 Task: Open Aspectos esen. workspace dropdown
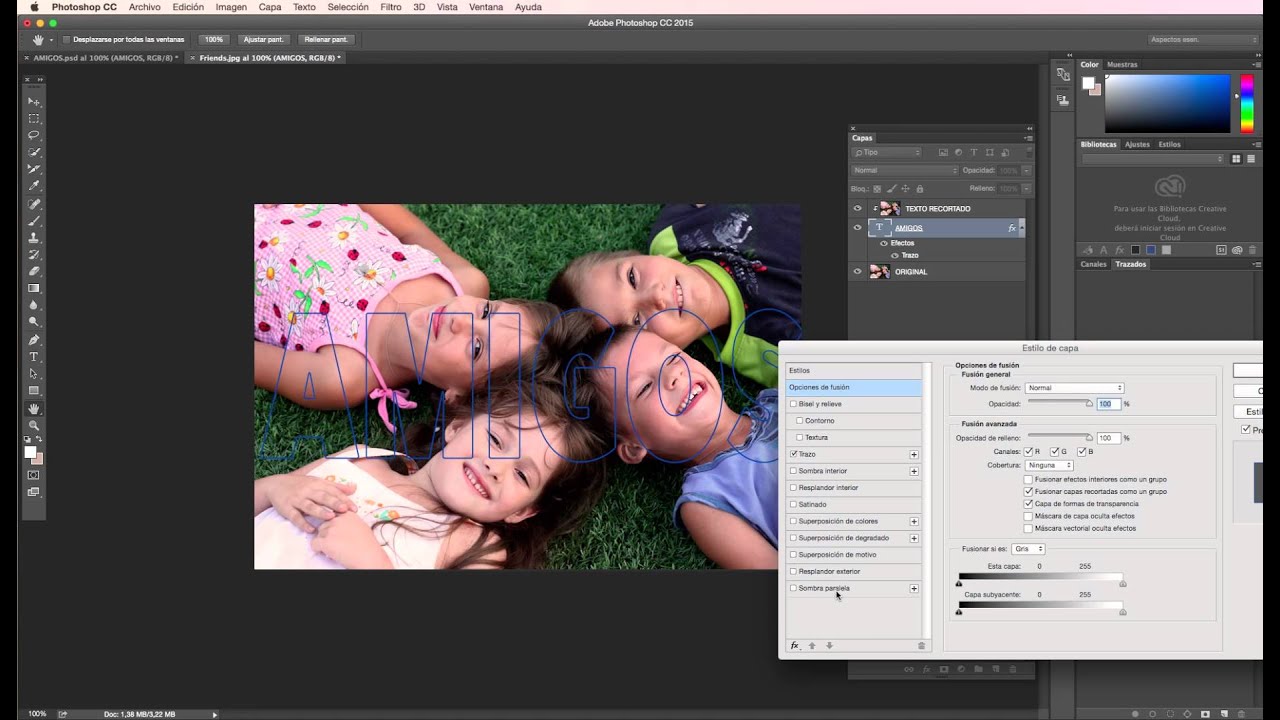[1203, 39]
